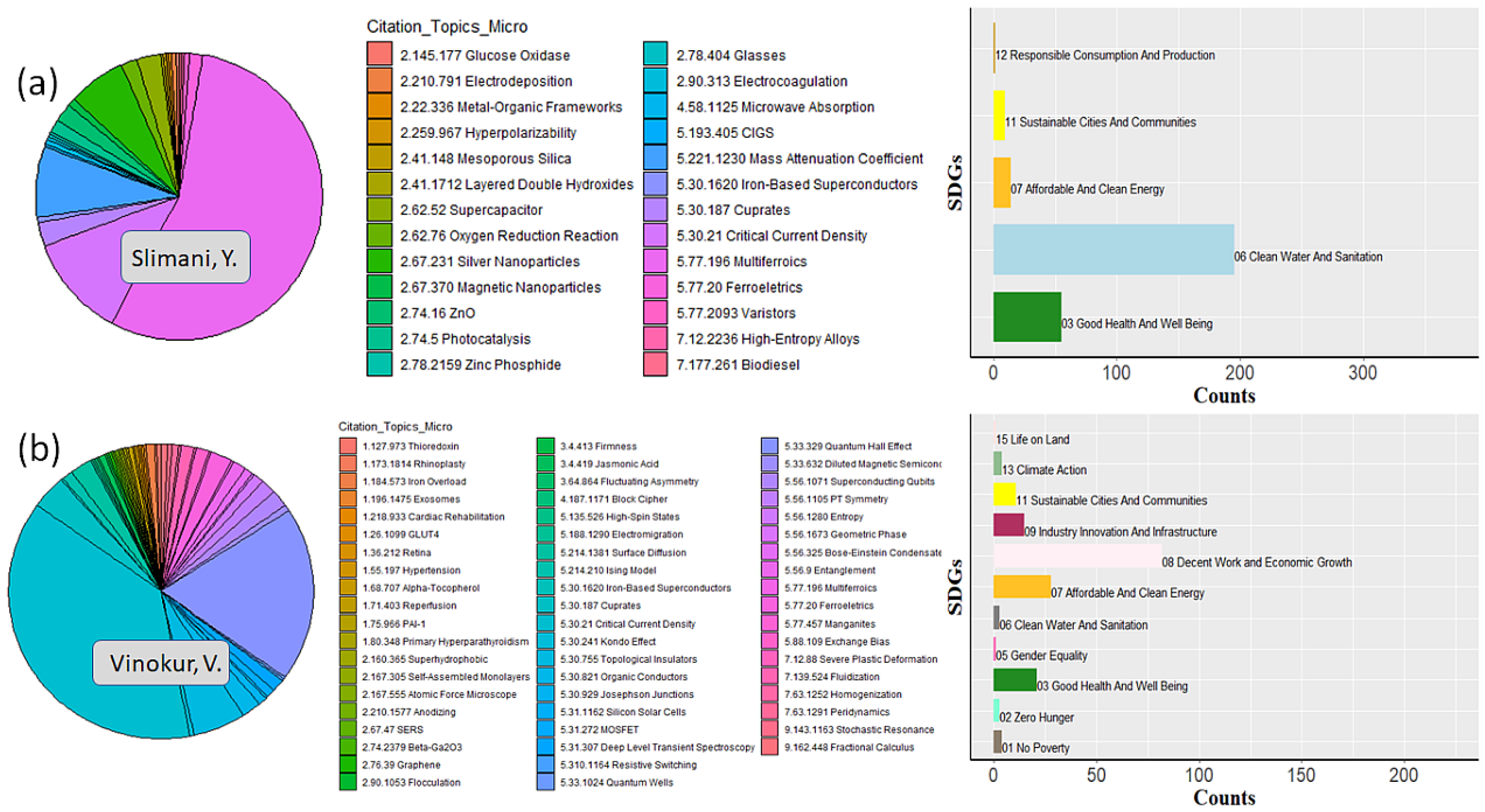
Task: Click the 07 Affordable Energy bar, lower chart
Action: click(1021, 587)
